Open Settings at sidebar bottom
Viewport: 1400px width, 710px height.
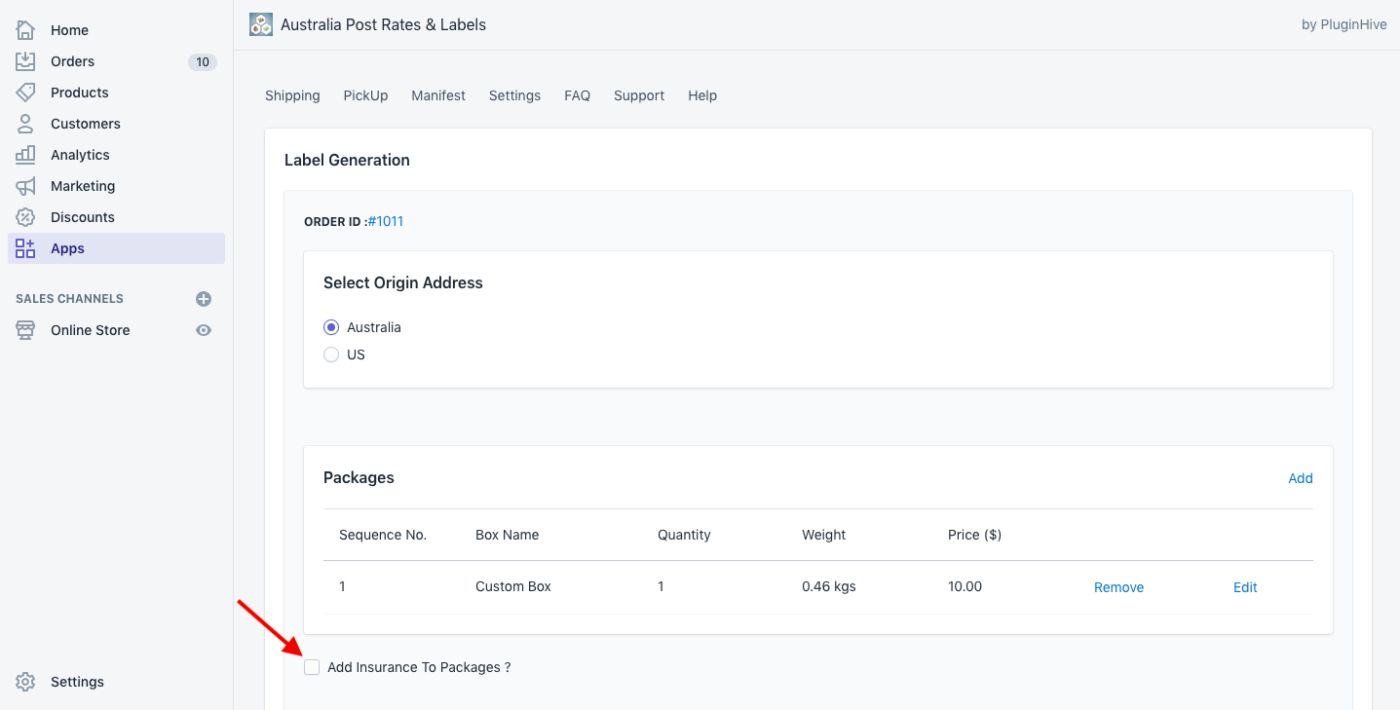pos(77,682)
